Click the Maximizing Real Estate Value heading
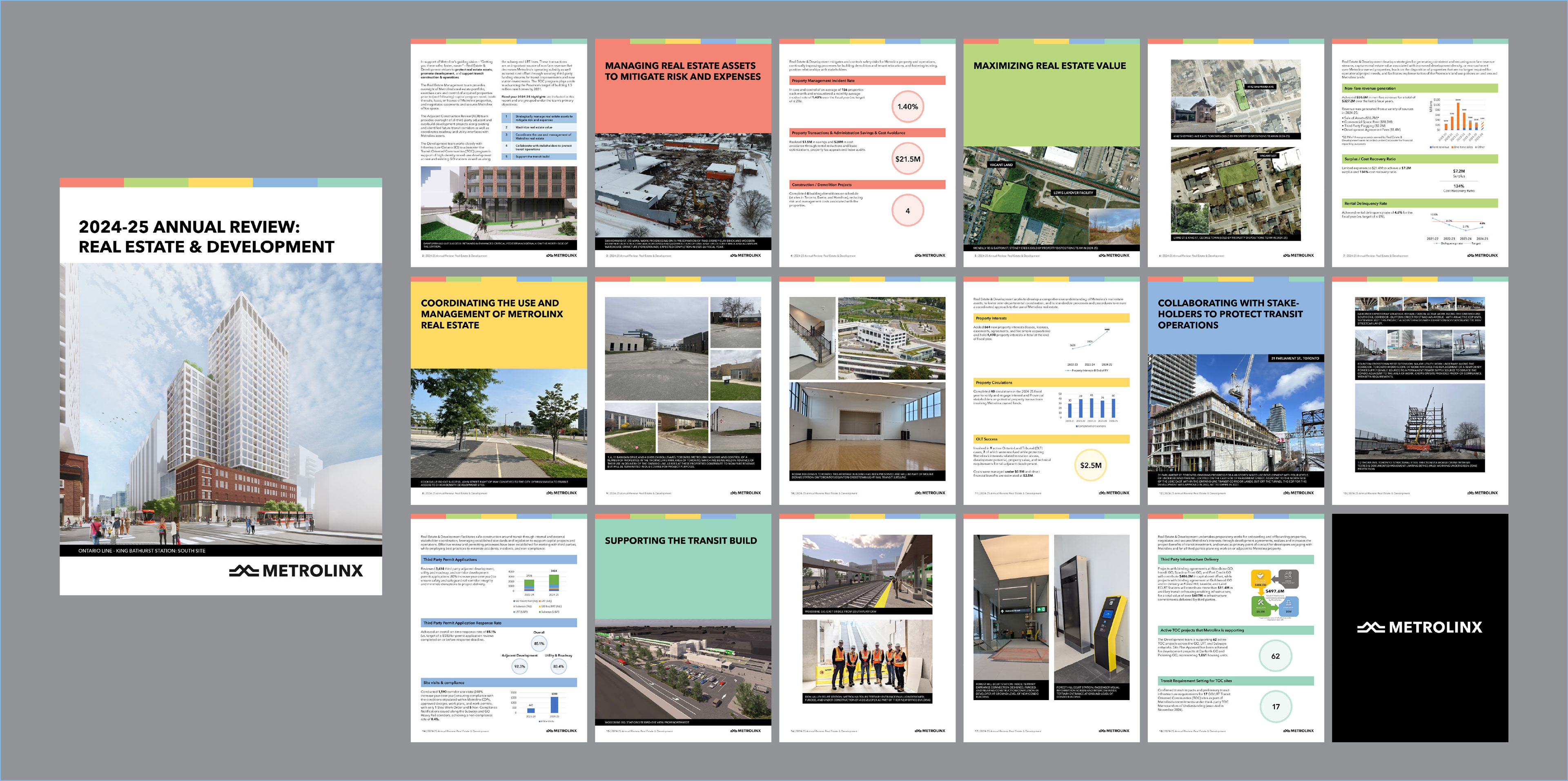This screenshot has width=1568, height=781. pyautogui.click(x=1049, y=66)
